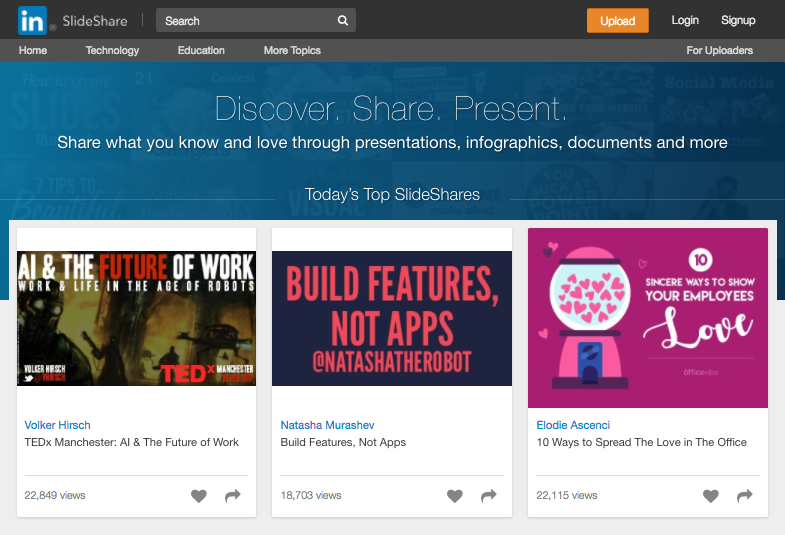The image size is (785, 535).
Task: Click the orange Upload button
Action: click(617, 21)
